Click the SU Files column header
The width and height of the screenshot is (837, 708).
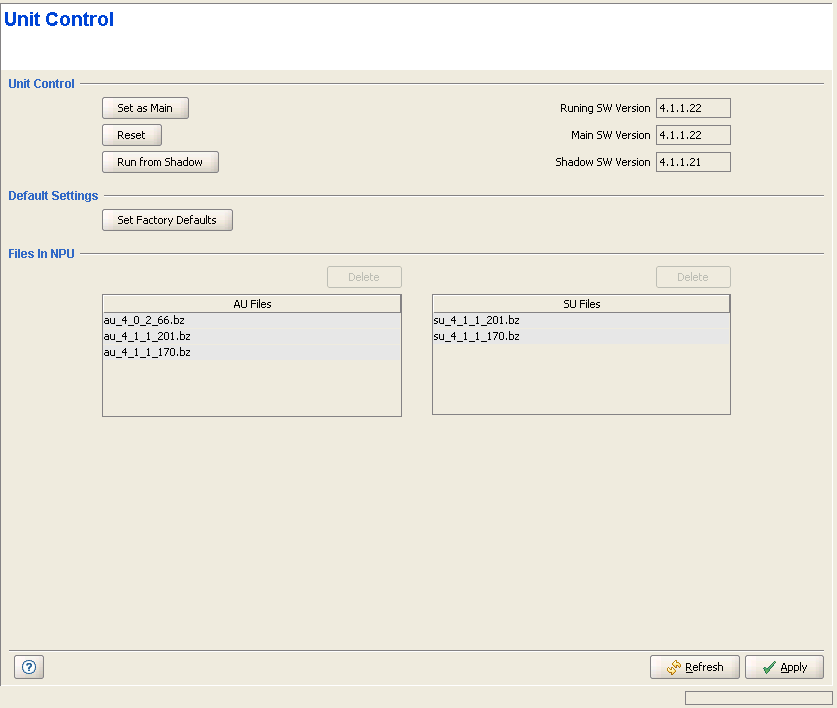tap(581, 304)
